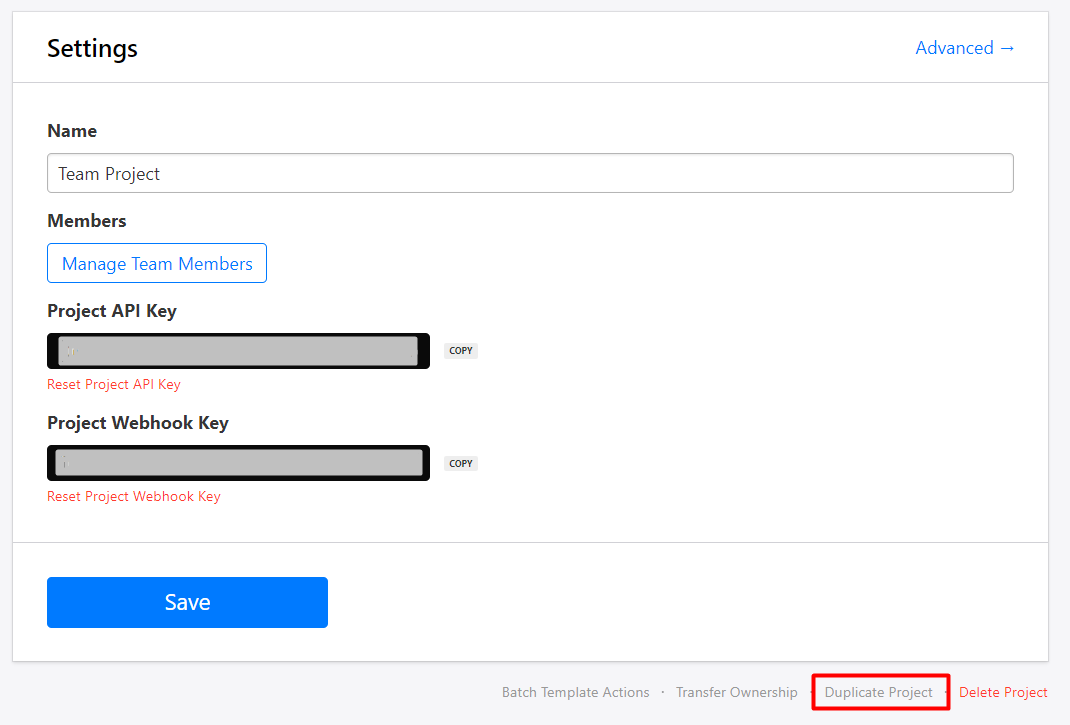Click the Members section label
1070x725 pixels.
coord(87,221)
